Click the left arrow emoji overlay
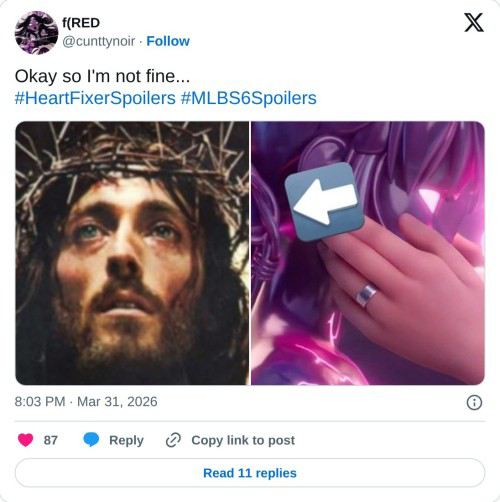 [324, 201]
